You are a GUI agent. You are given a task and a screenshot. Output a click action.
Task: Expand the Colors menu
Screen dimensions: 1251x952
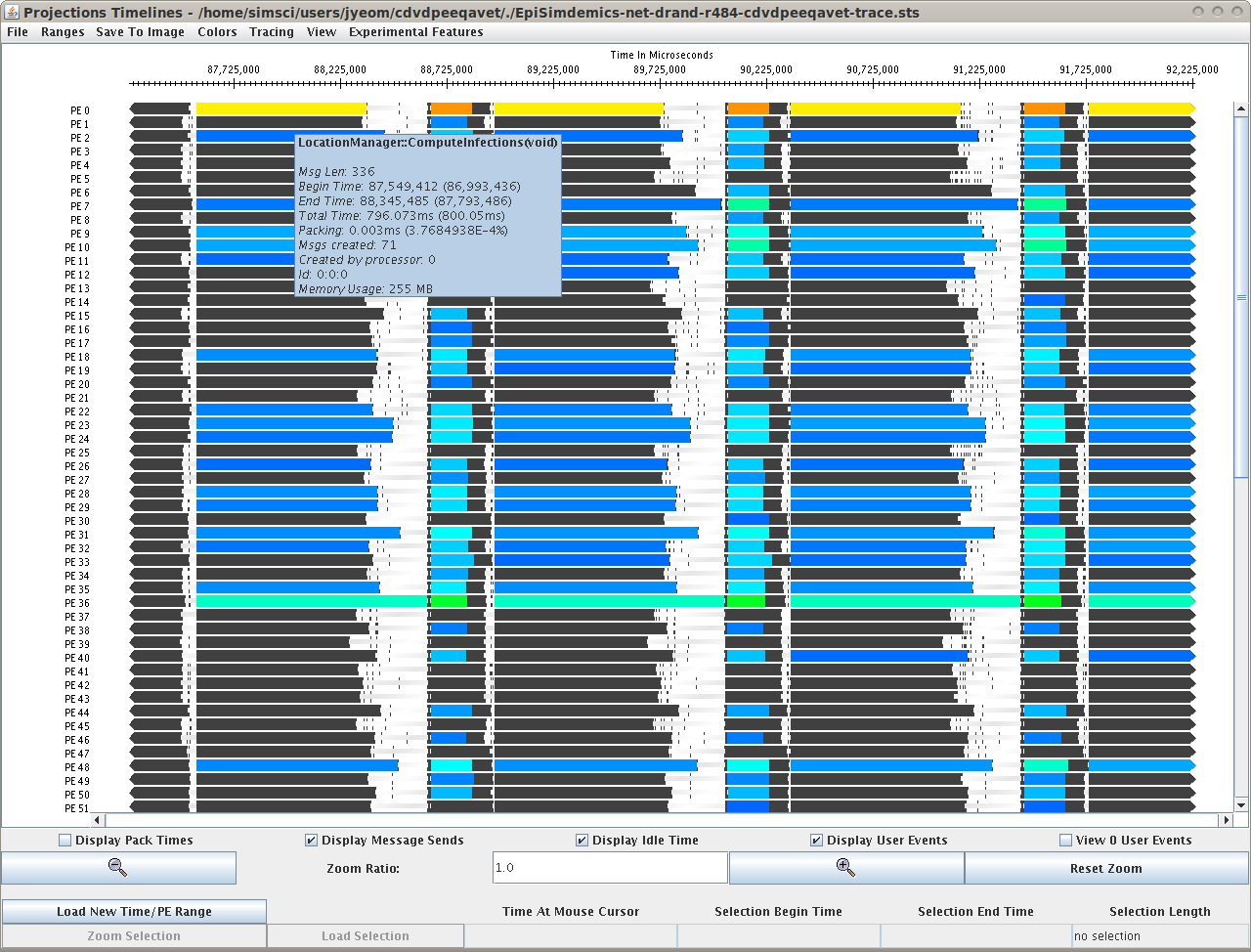[x=217, y=32]
